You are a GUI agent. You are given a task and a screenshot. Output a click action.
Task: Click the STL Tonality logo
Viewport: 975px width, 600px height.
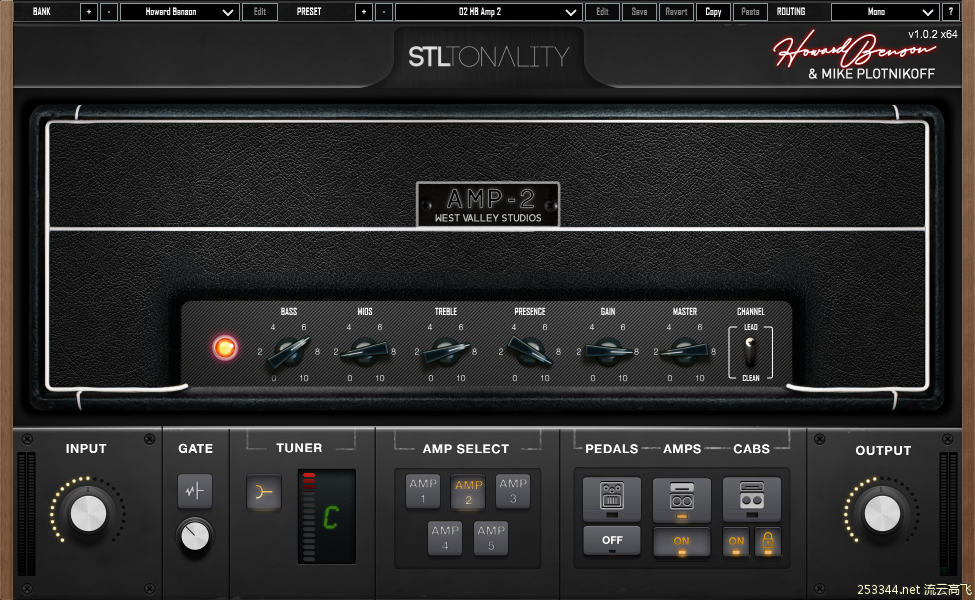(488, 57)
